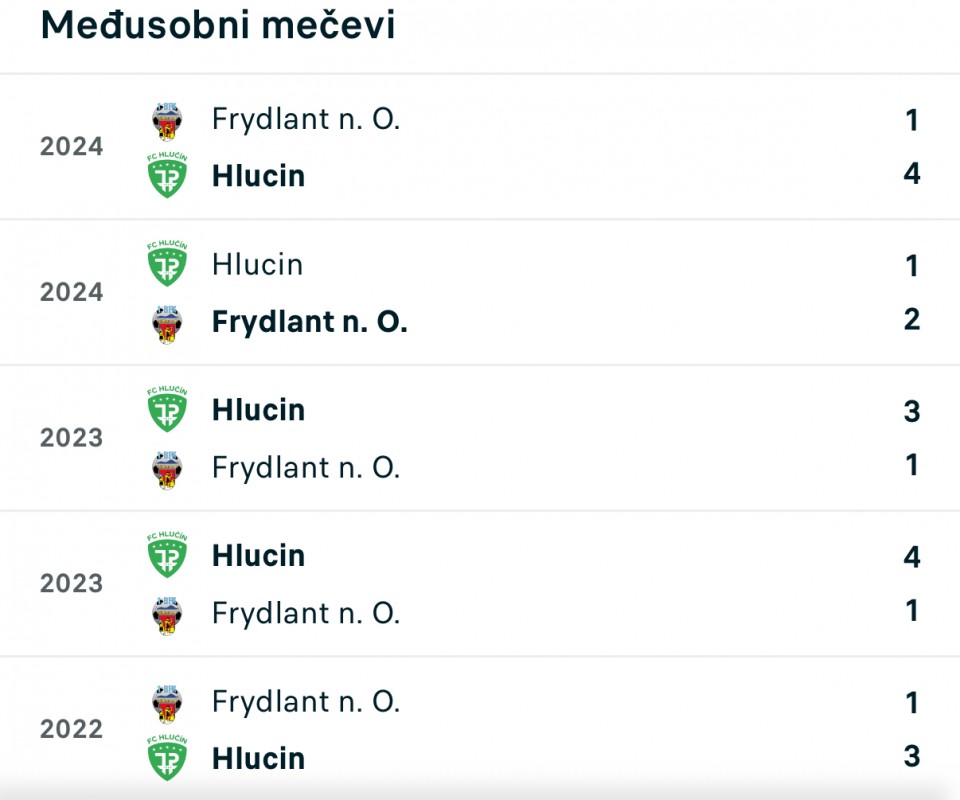Click Frydlant n. O. crest in 1-4 match
The image size is (960, 800).
point(167,121)
